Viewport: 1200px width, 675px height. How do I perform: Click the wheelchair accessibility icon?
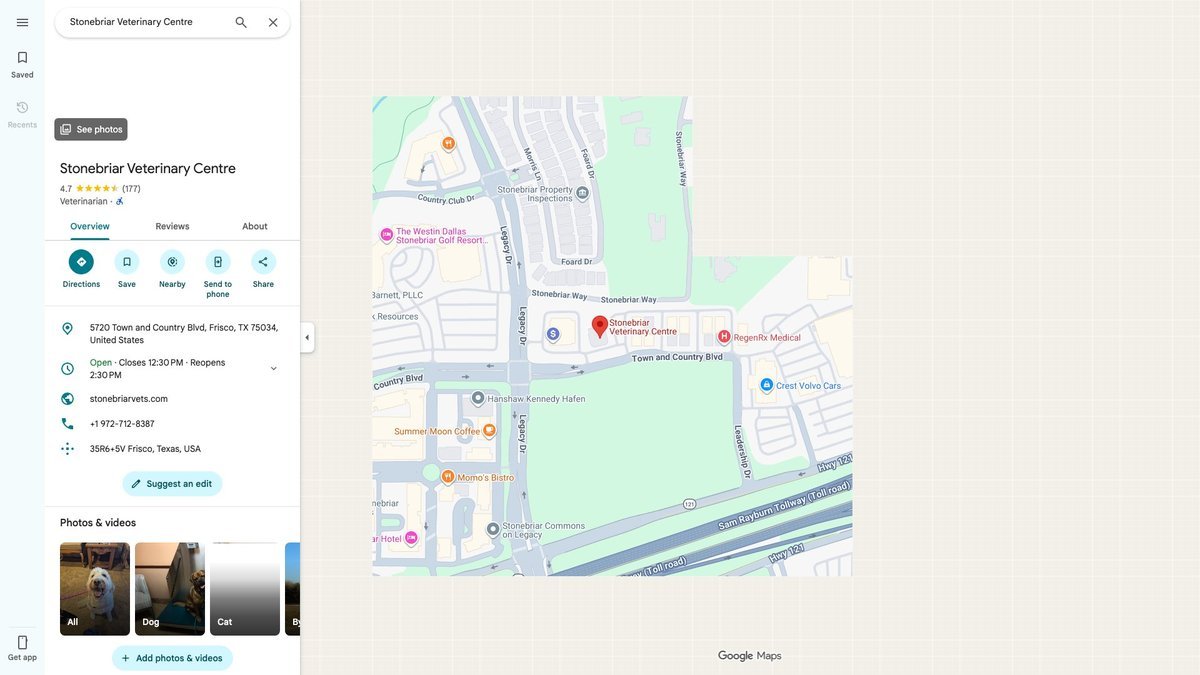tap(120, 201)
